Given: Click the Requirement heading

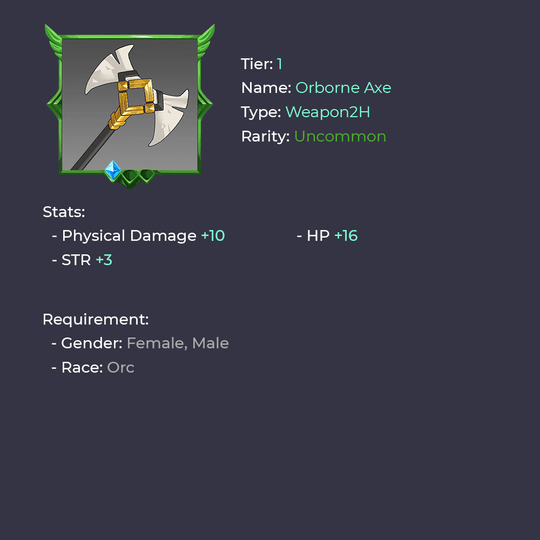Looking at the screenshot, I should (x=96, y=319).
